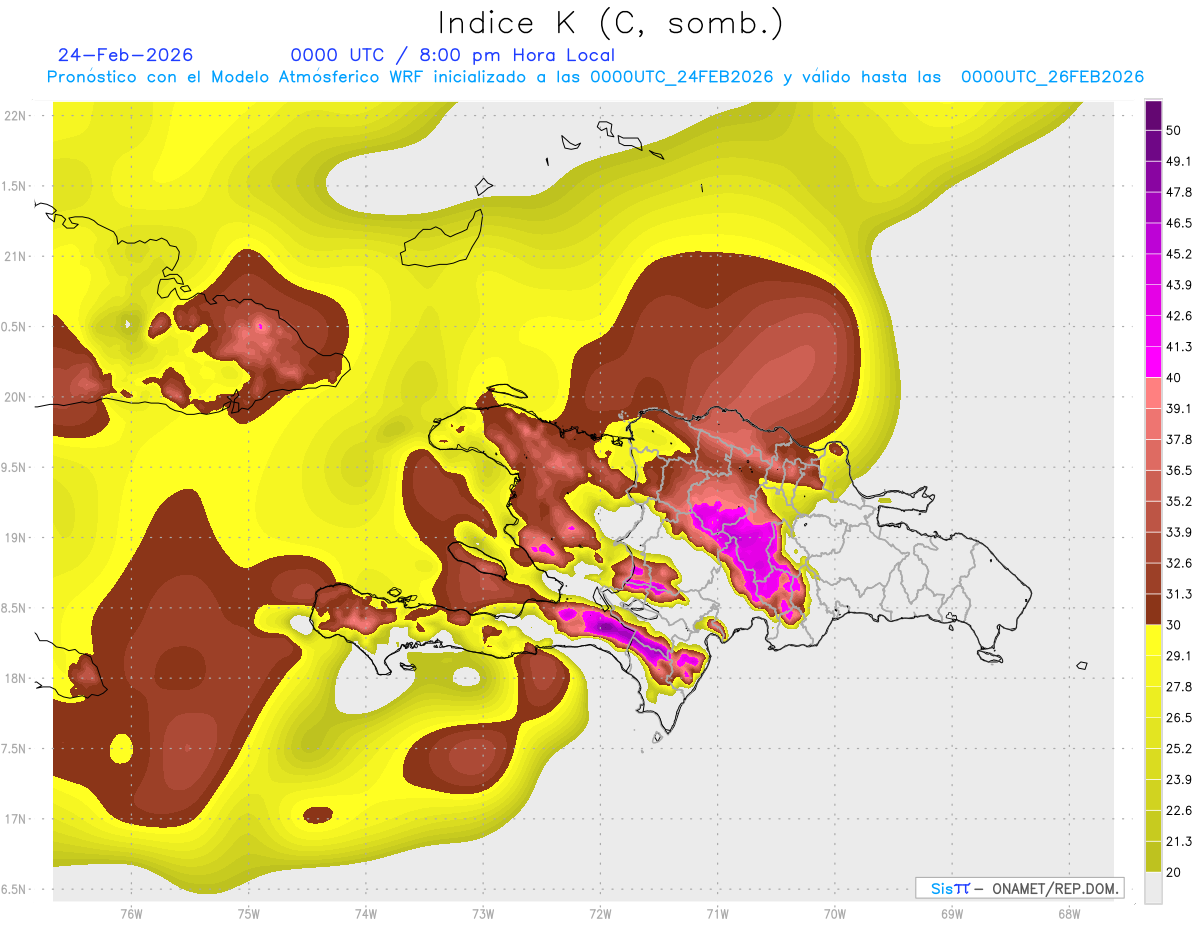Pick the dark brown swatch between 30 and 31.3
The height and width of the screenshot is (927, 1200).
point(1153,609)
